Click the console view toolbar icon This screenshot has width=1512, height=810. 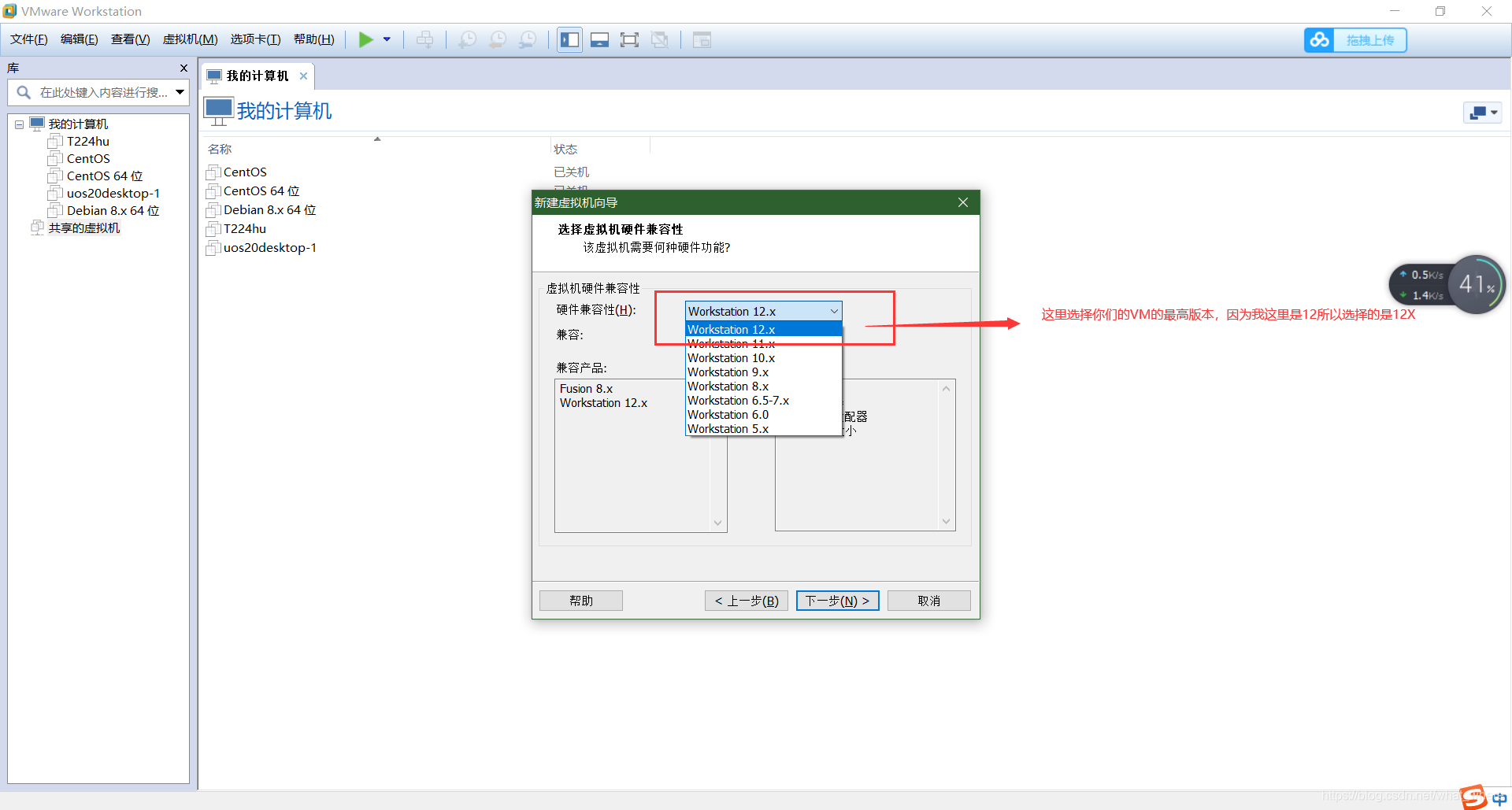[600, 40]
